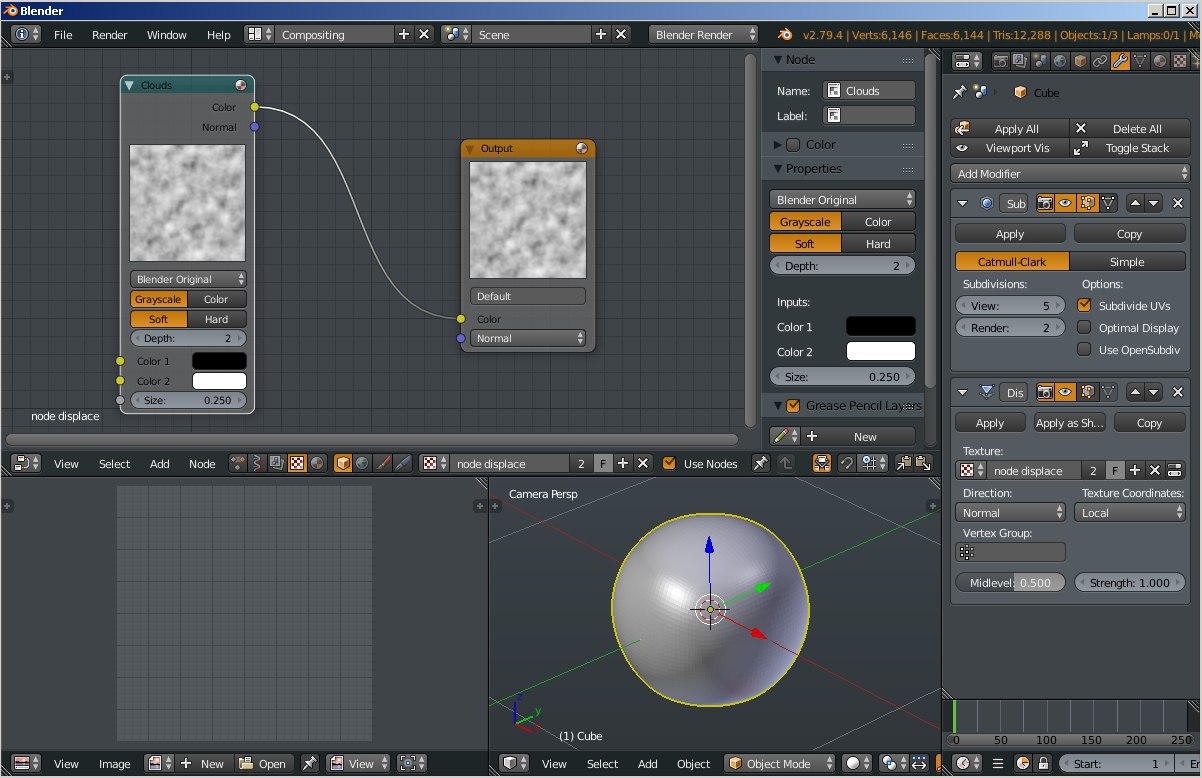1202x778 pixels.
Task: Open the top Render menu
Action: (110, 34)
